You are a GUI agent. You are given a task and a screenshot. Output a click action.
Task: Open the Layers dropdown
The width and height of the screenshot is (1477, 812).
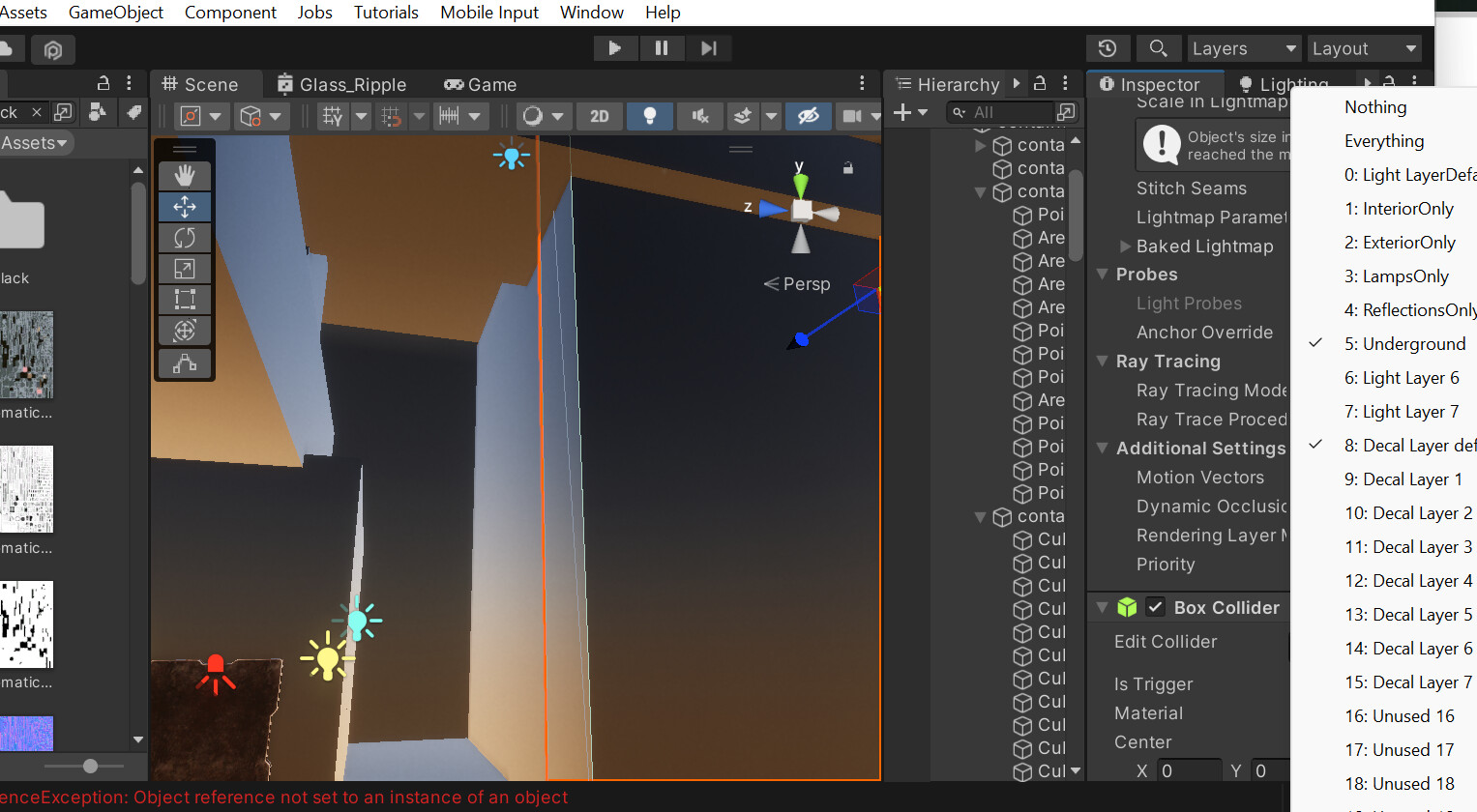[x=1244, y=47]
